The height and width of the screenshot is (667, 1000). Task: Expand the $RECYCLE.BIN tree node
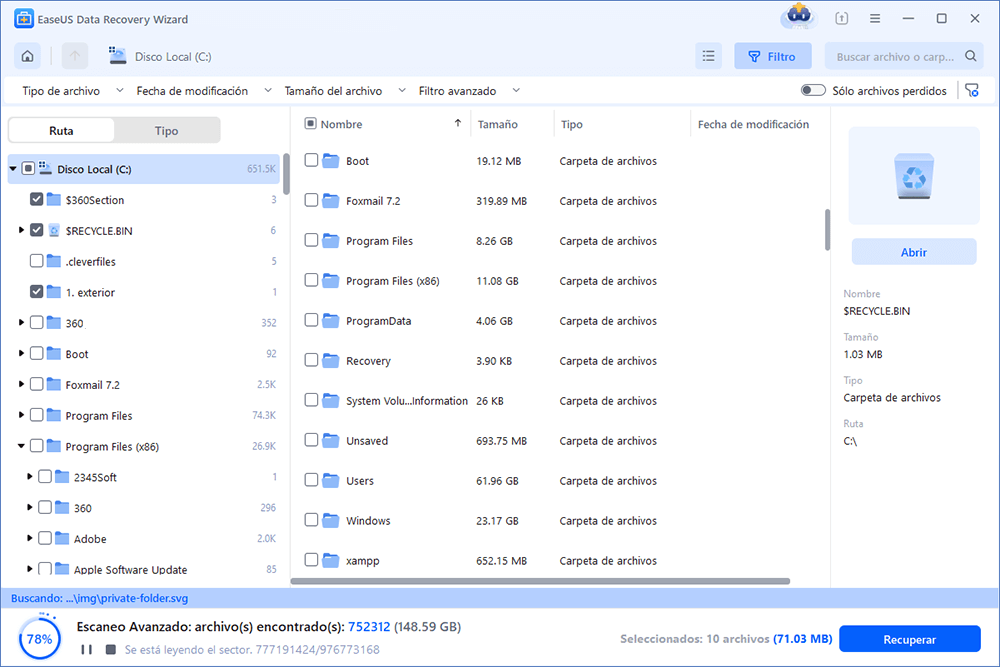click(21, 230)
